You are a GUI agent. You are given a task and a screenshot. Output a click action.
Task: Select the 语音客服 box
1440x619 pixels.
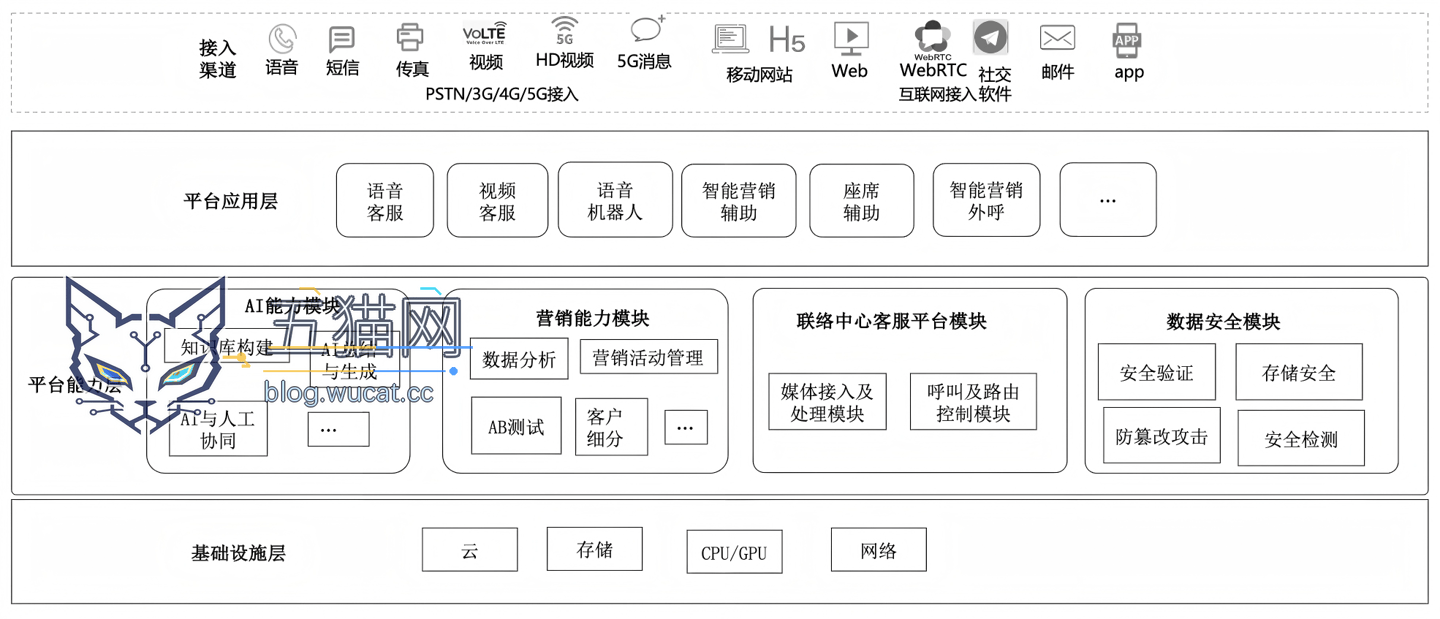385,201
